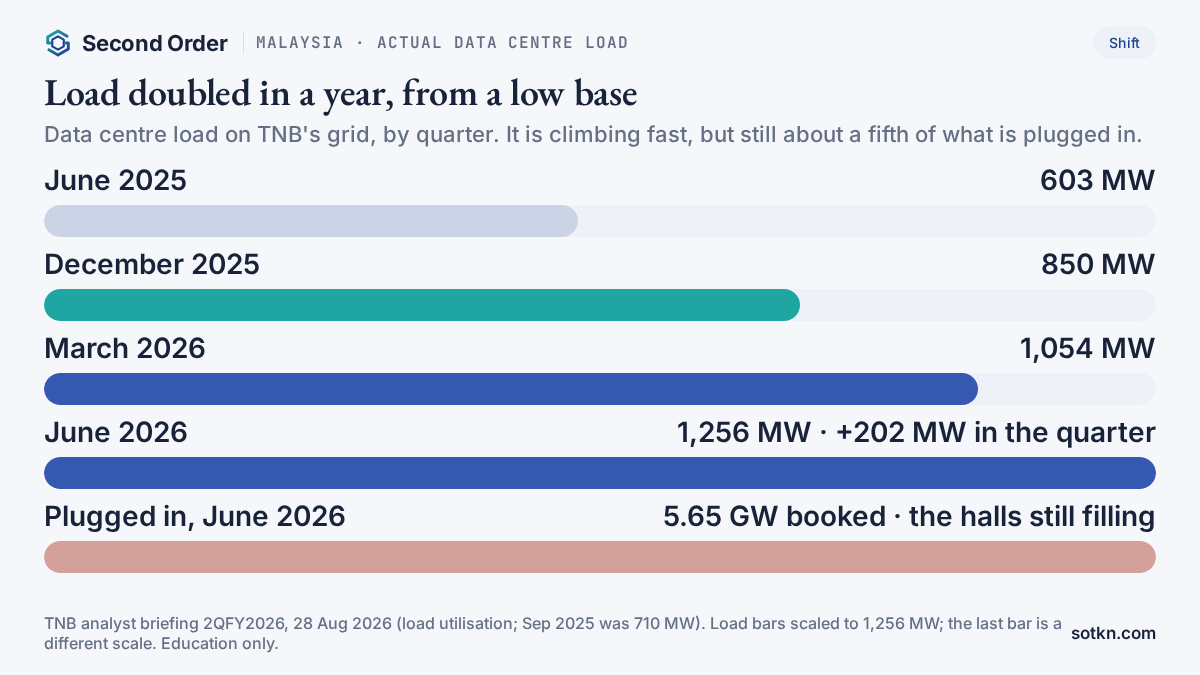Click the TNB analyst briefing footnote
Image resolution: width=1200 pixels, height=675 pixels.
[553, 633]
